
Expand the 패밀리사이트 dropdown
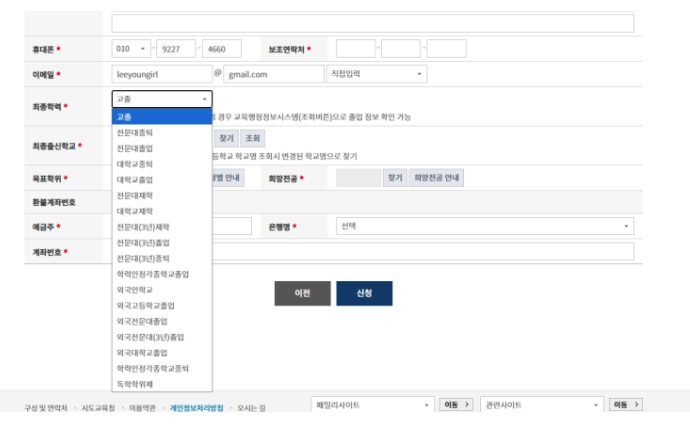372,405
